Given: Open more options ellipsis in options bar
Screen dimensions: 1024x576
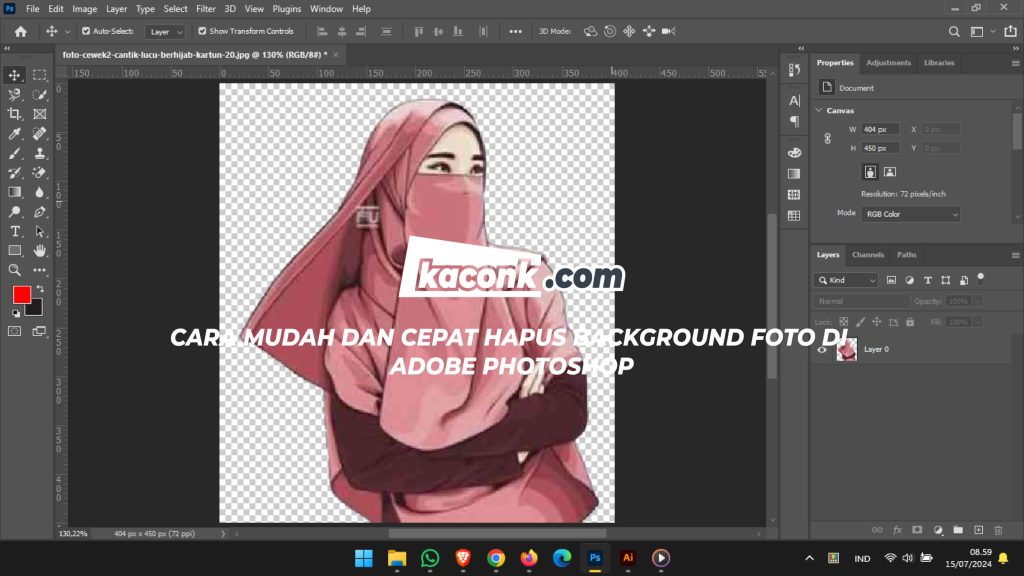Looking at the screenshot, I should (x=515, y=31).
